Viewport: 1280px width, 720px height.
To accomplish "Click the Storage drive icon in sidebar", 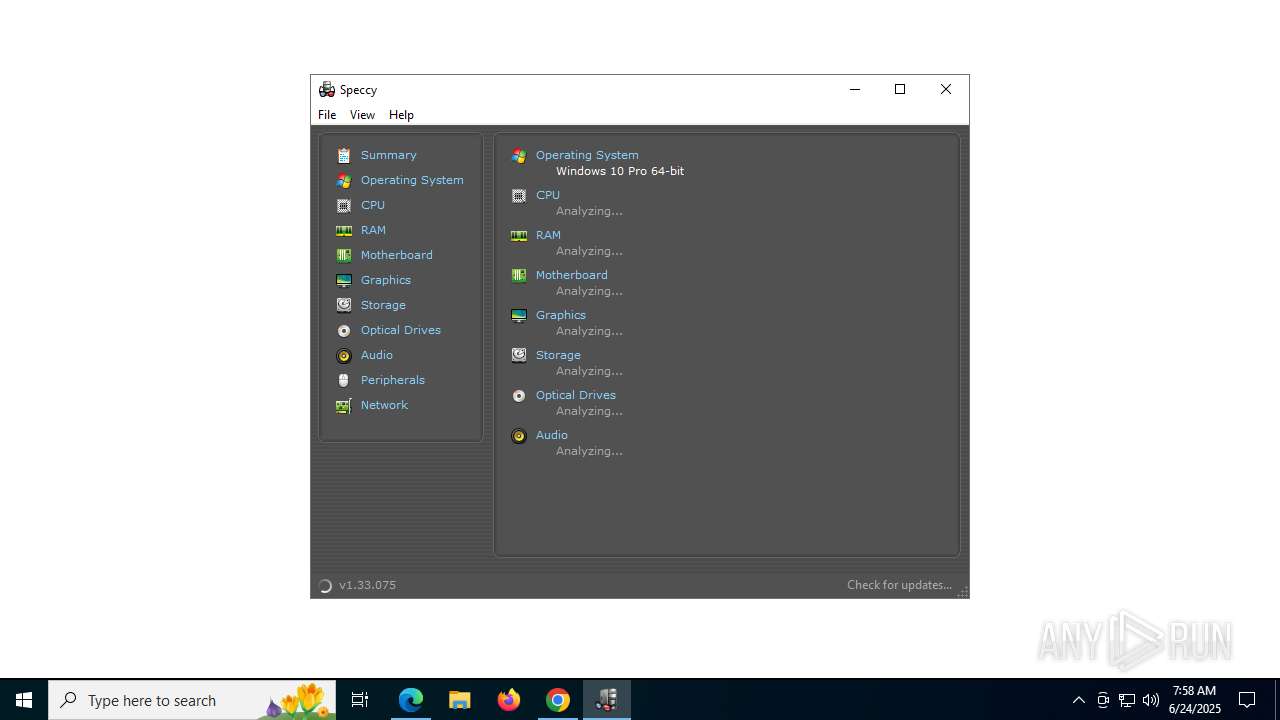I will (344, 305).
